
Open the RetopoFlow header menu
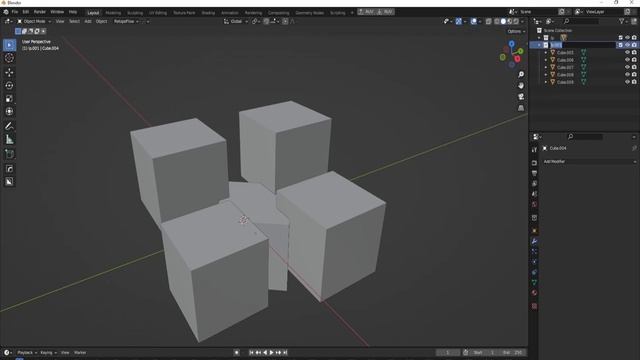click(126, 21)
